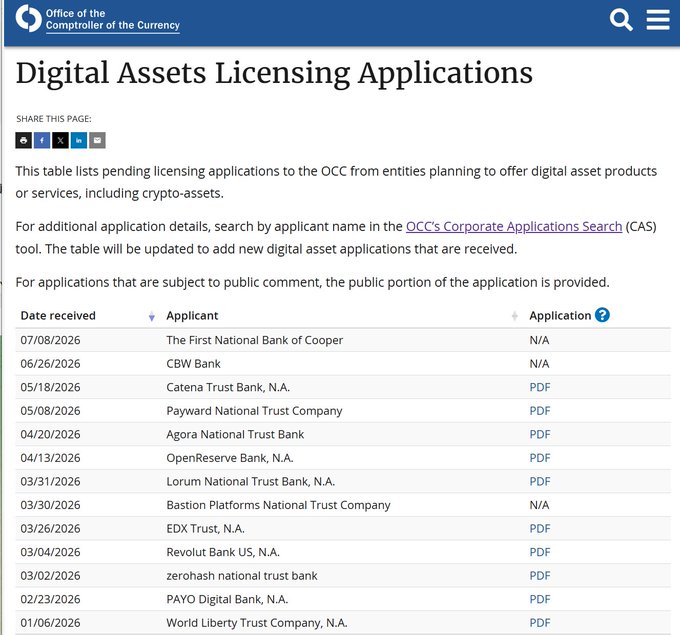This screenshot has height=635, width=680.
Task: Open Application column help question icon
Action: pyautogui.click(x=602, y=315)
